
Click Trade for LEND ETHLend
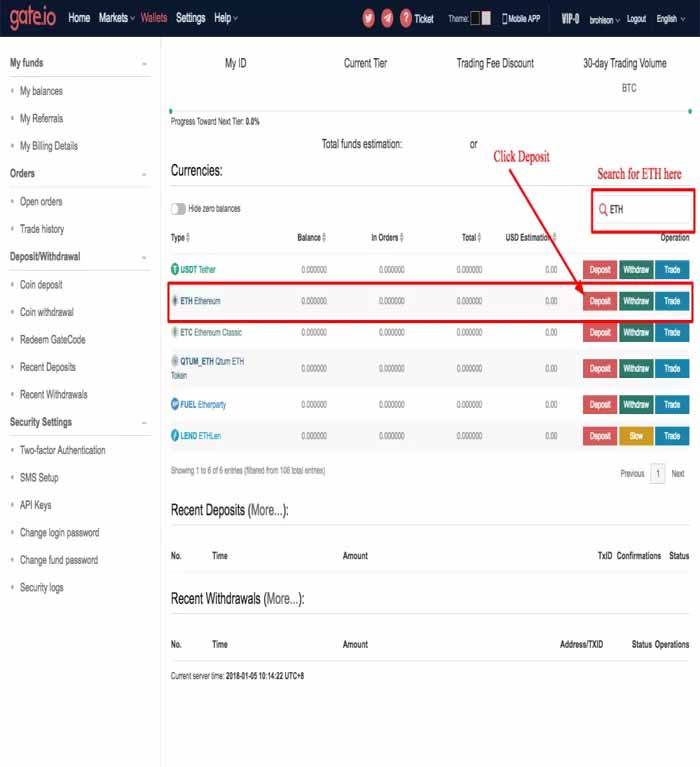coord(672,436)
